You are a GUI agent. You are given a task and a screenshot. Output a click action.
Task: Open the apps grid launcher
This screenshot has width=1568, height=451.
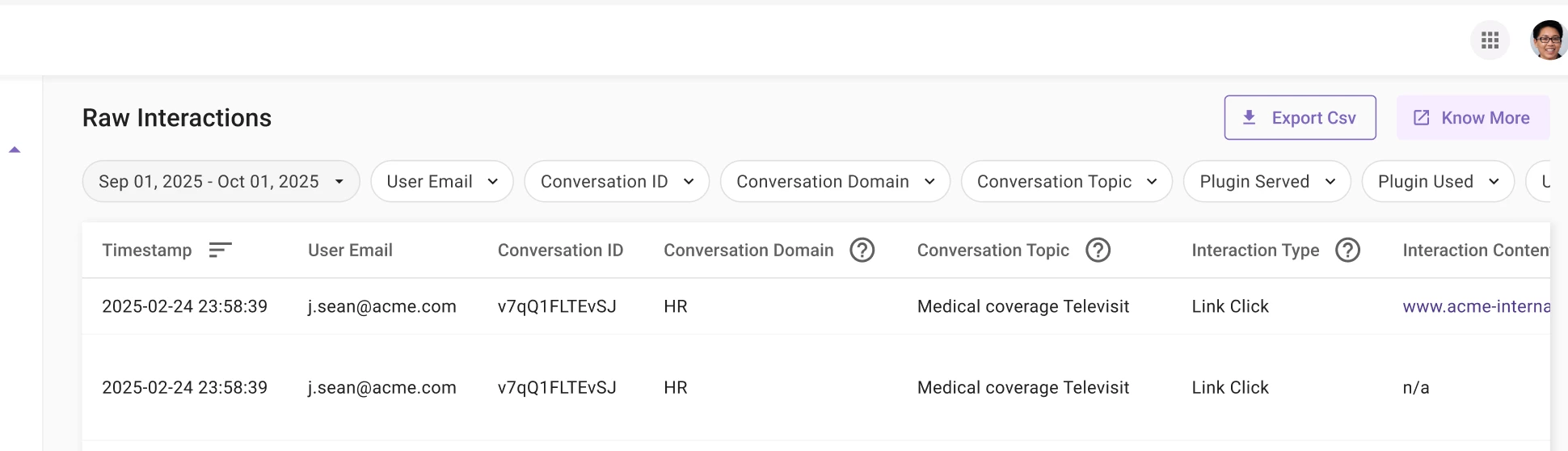click(1490, 40)
